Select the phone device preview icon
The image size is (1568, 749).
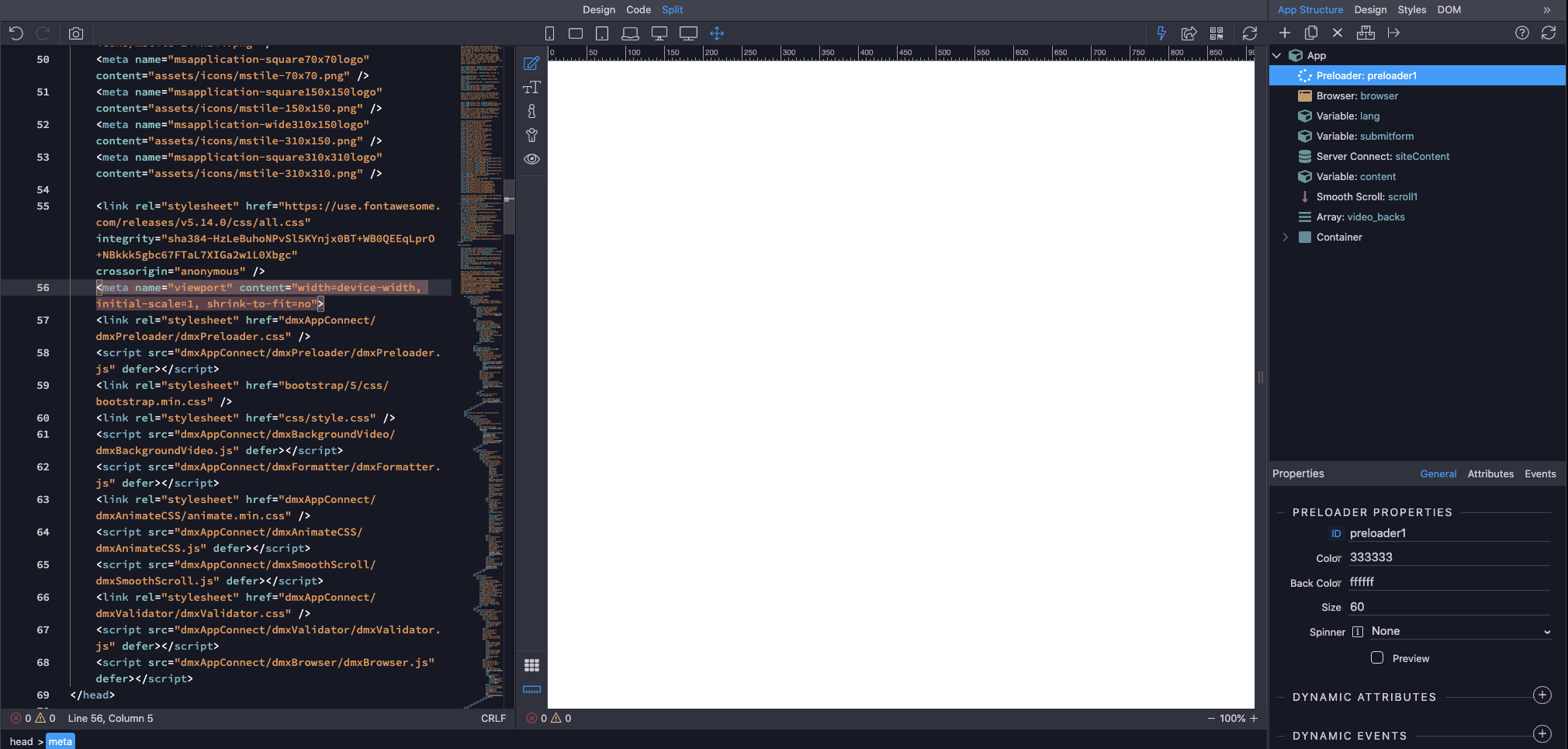(549, 33)
